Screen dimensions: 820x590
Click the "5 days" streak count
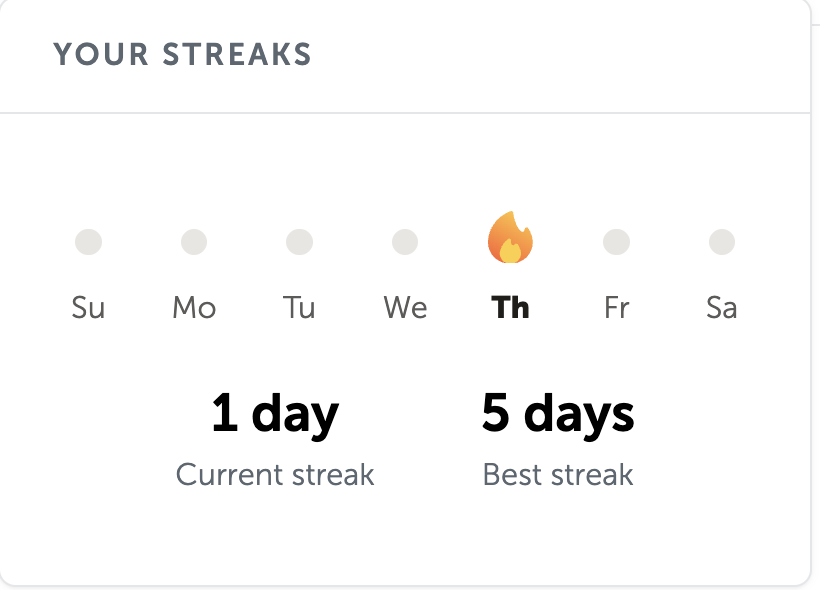558,414
